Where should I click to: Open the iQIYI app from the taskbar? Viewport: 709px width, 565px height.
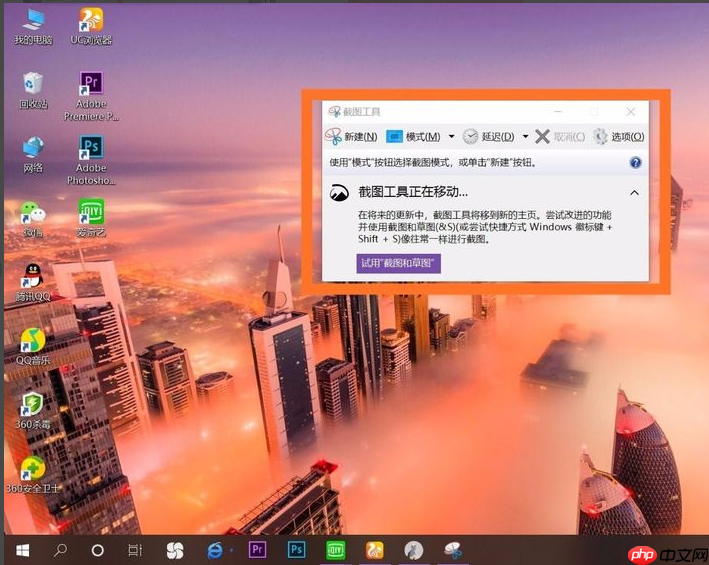(x=336, y=550)
